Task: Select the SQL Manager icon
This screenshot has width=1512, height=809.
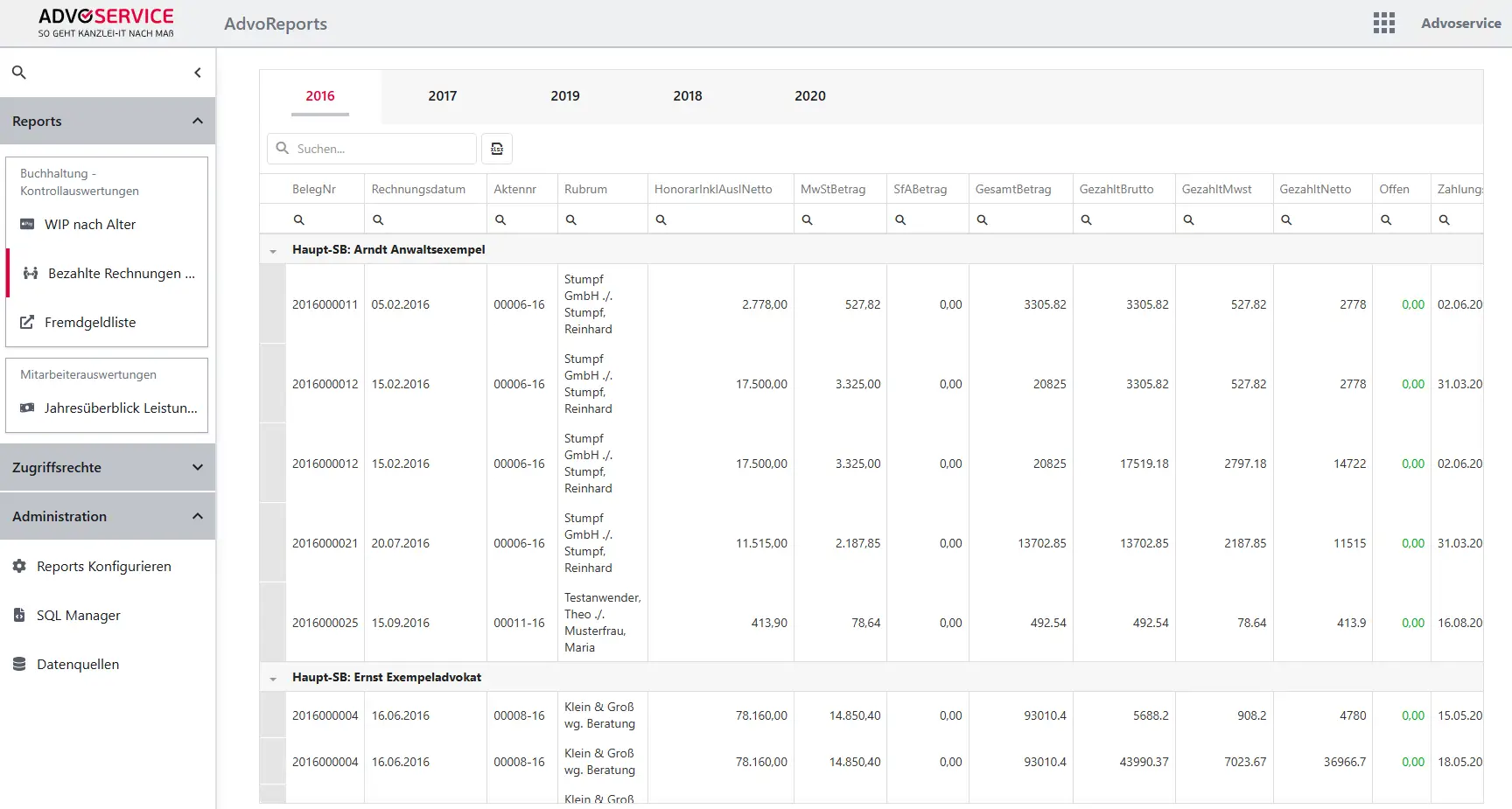Action: tap(18, 615)
